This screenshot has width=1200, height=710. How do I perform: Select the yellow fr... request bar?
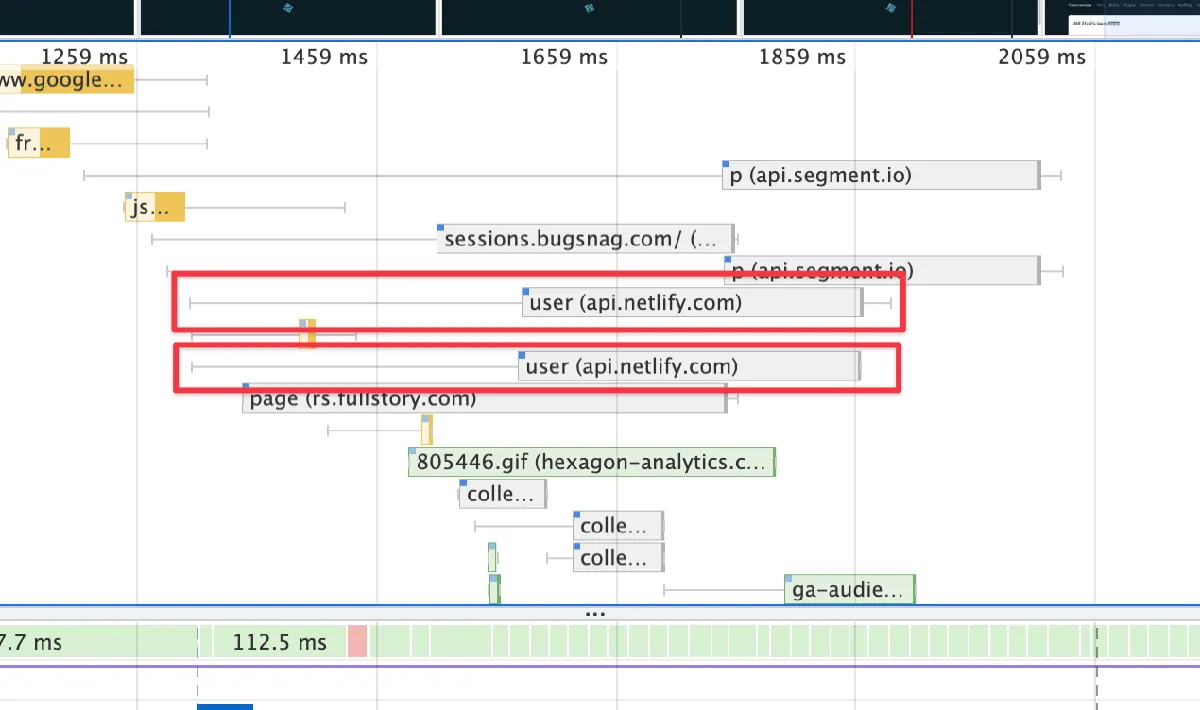tap(39, 143)
